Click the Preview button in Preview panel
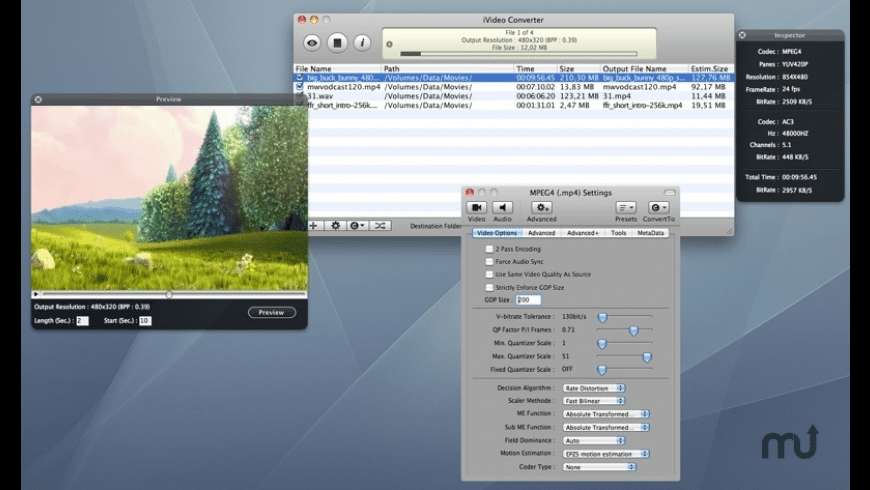Screen dimensions: 870x490 (x=271, y=312)
